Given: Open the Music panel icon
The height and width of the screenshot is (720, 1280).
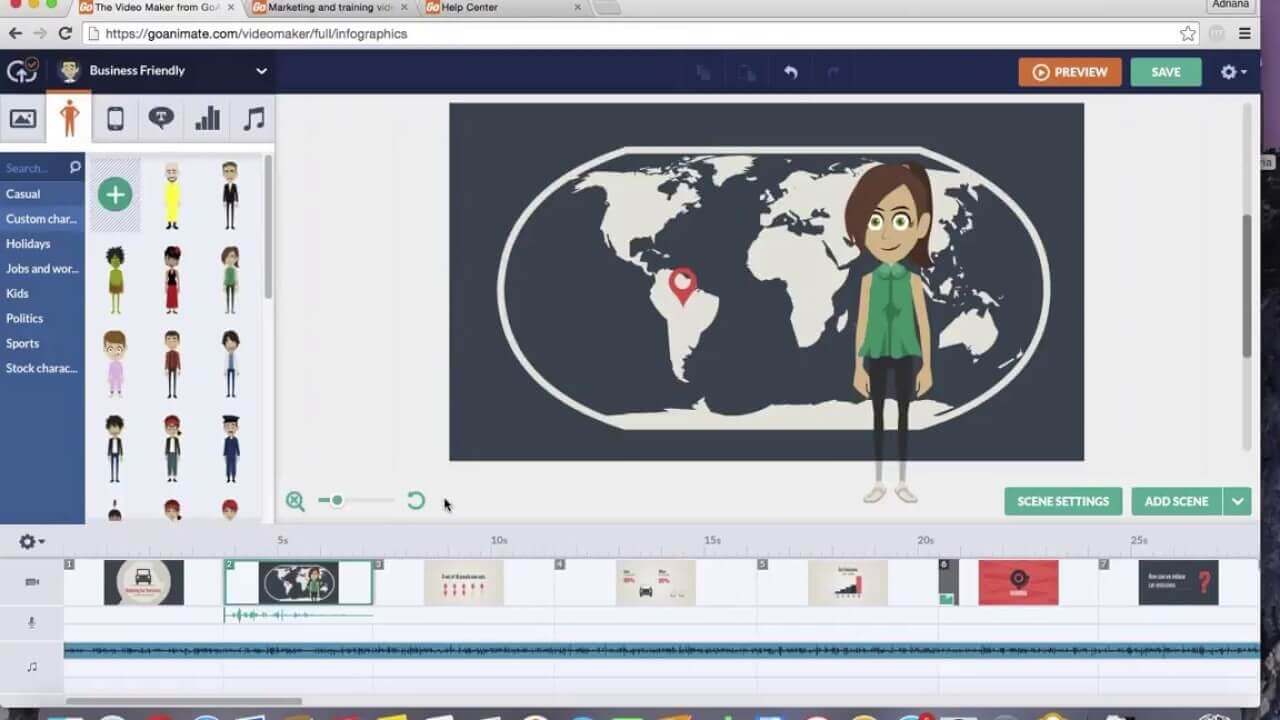Looking at the screenshot, I should 250,118.
